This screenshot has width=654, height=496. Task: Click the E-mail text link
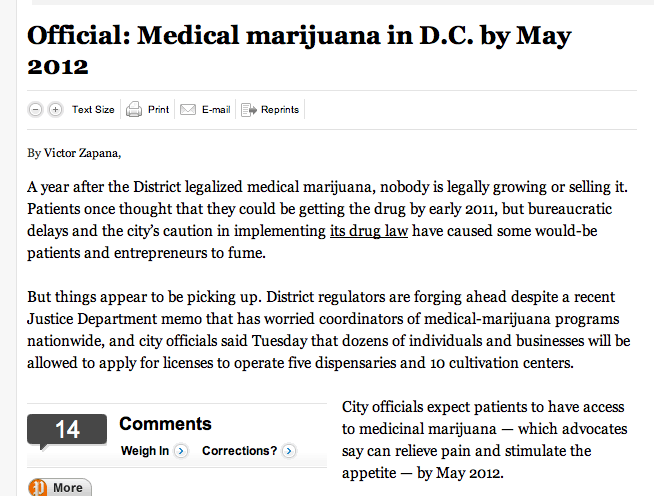coord(216,110)
